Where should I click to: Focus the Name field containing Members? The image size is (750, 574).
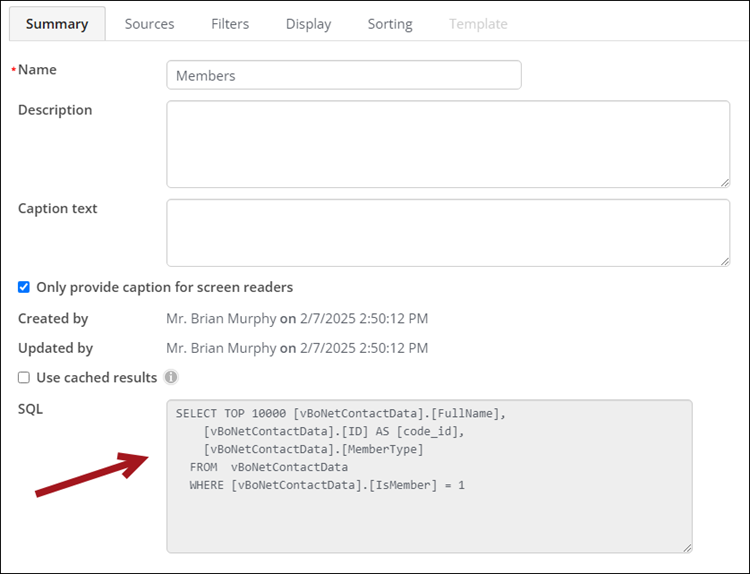click(x=344, y=75)
